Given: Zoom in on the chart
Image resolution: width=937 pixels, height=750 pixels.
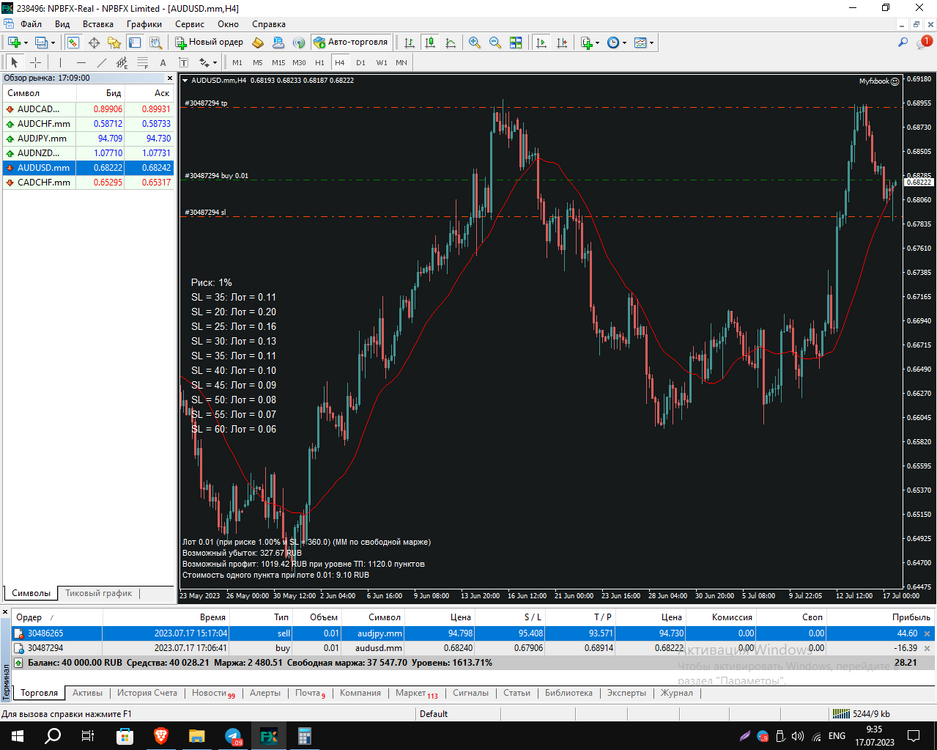Looking at the screenshot, I should coord(474,42).
